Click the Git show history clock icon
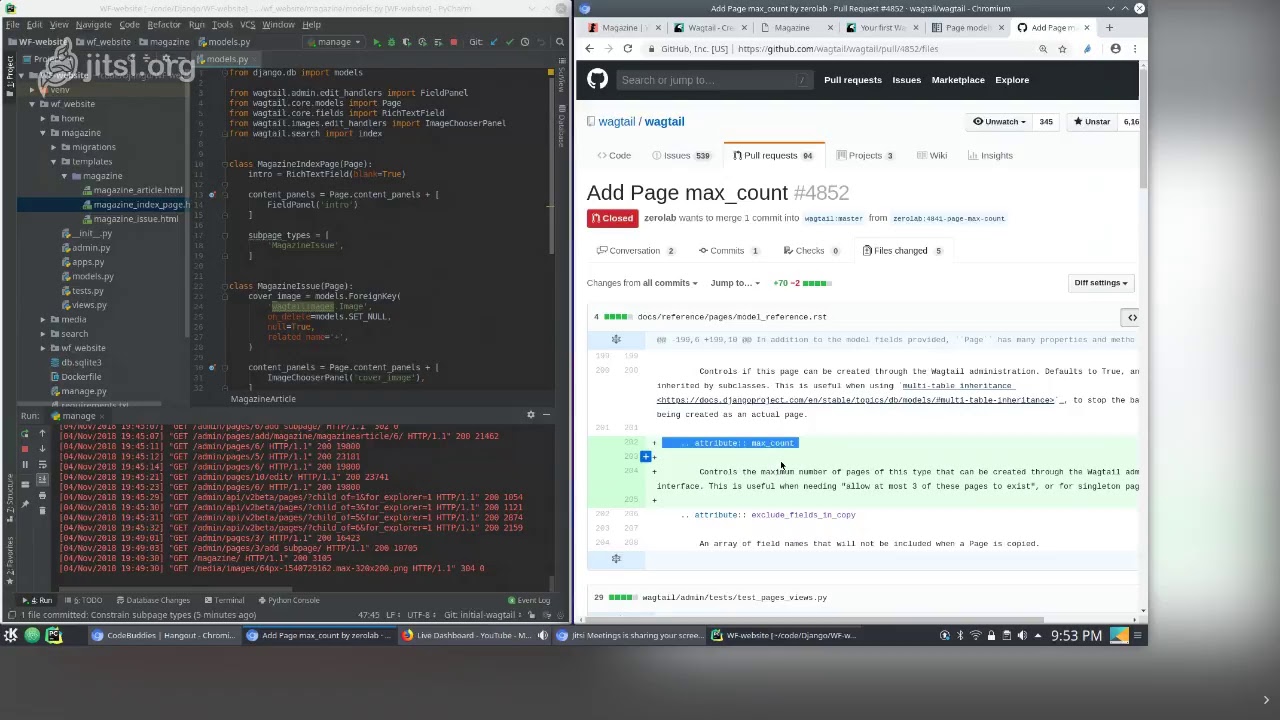 (x=525, y=42)
